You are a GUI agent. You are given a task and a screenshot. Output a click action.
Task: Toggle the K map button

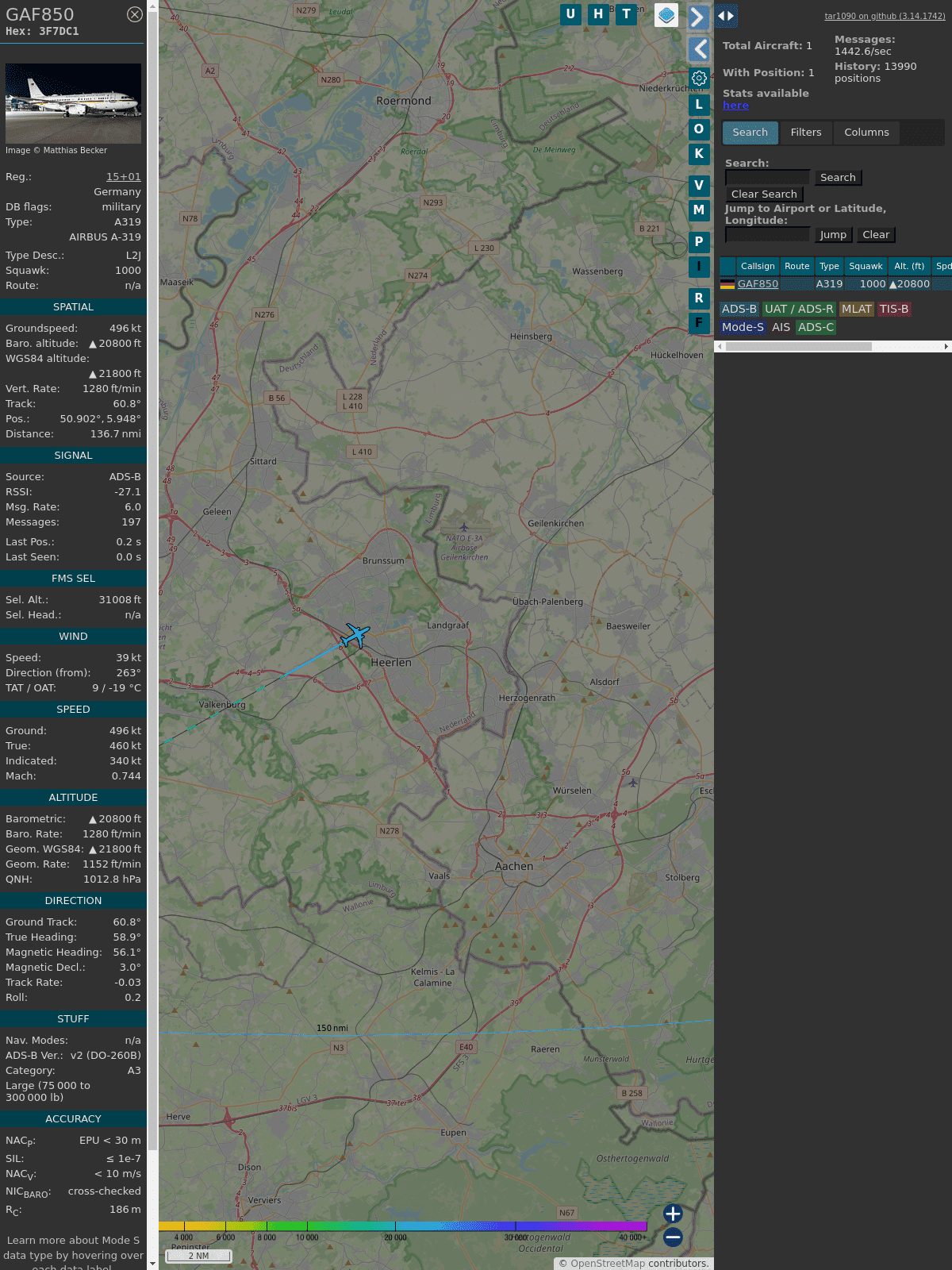point(699,154)
